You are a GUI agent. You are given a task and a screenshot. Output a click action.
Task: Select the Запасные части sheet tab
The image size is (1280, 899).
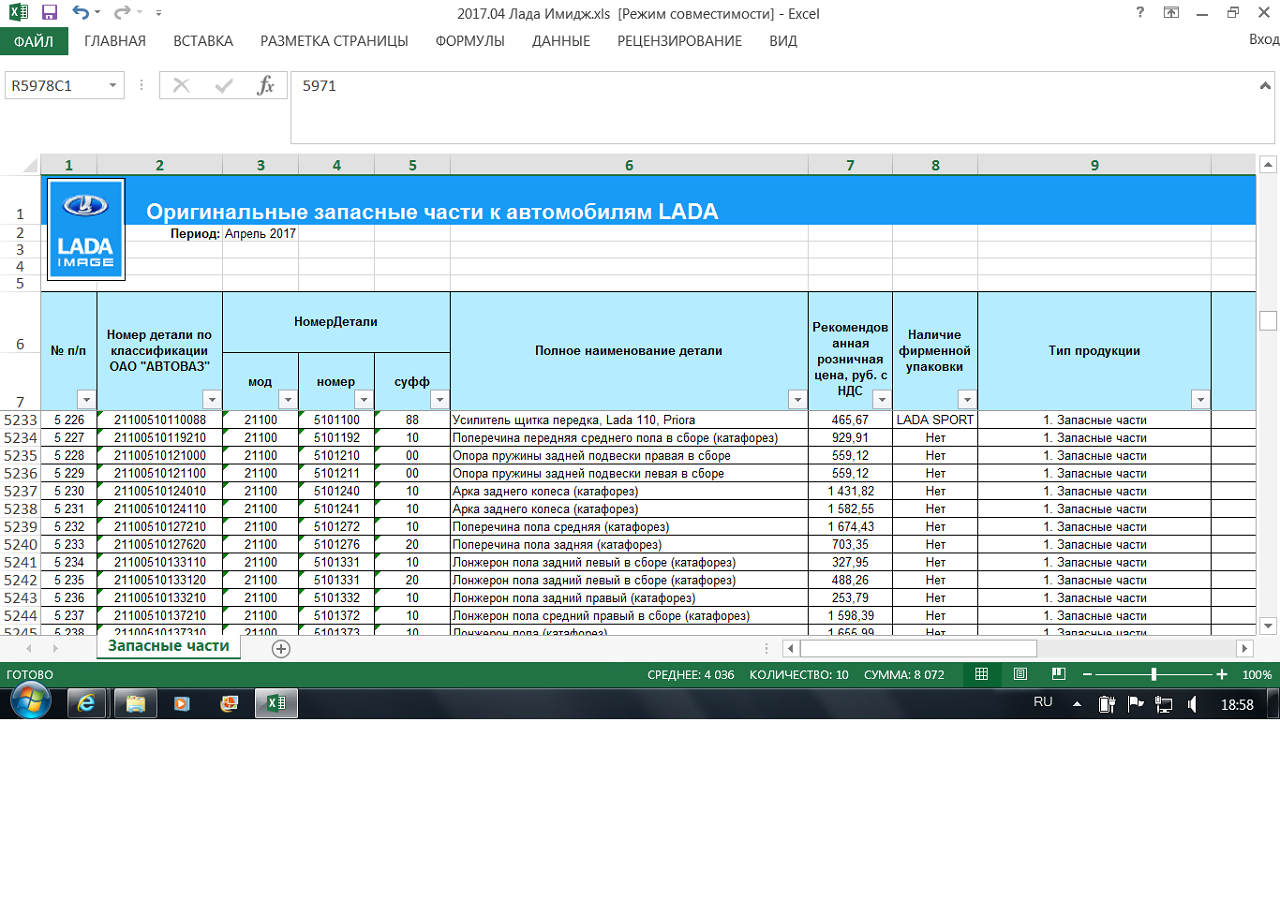pyautogui.click(x=169, y=647)
